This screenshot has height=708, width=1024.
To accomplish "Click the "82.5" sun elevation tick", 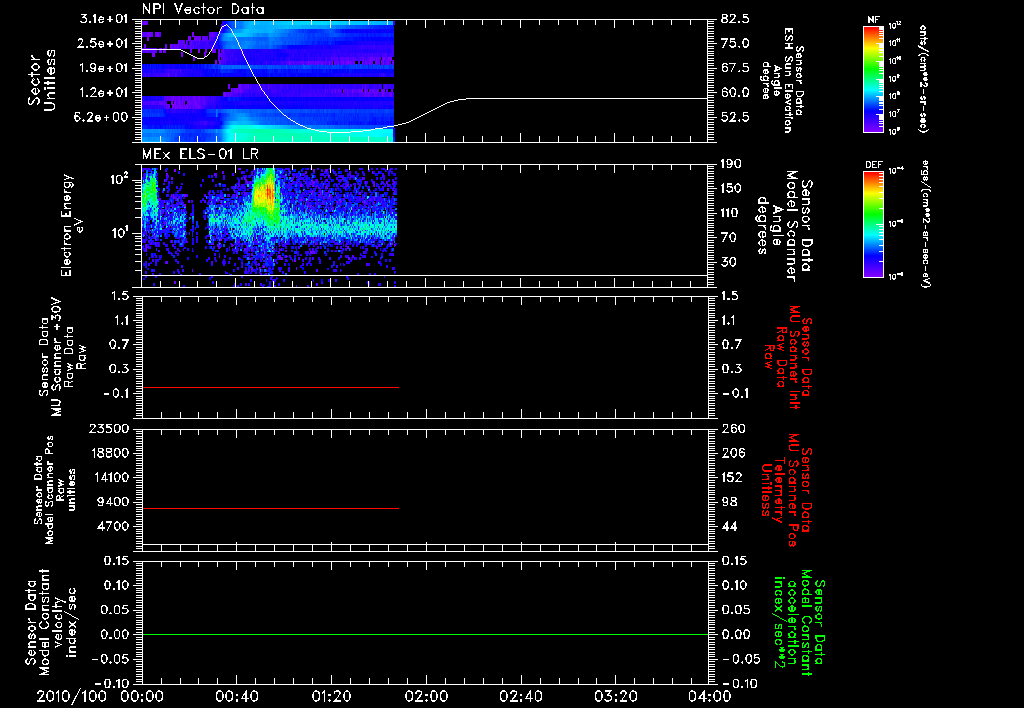I will tap(735, 19).
